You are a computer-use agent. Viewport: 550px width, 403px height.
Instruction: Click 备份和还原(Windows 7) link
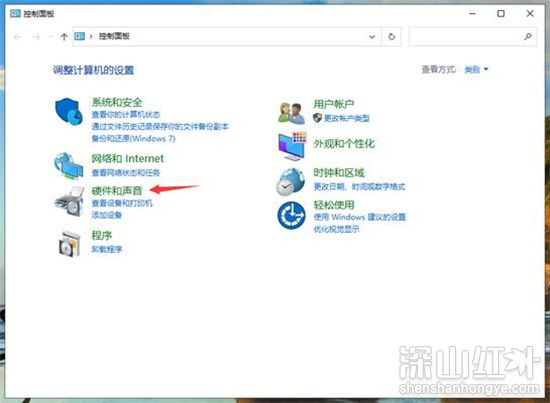point(133,139)
